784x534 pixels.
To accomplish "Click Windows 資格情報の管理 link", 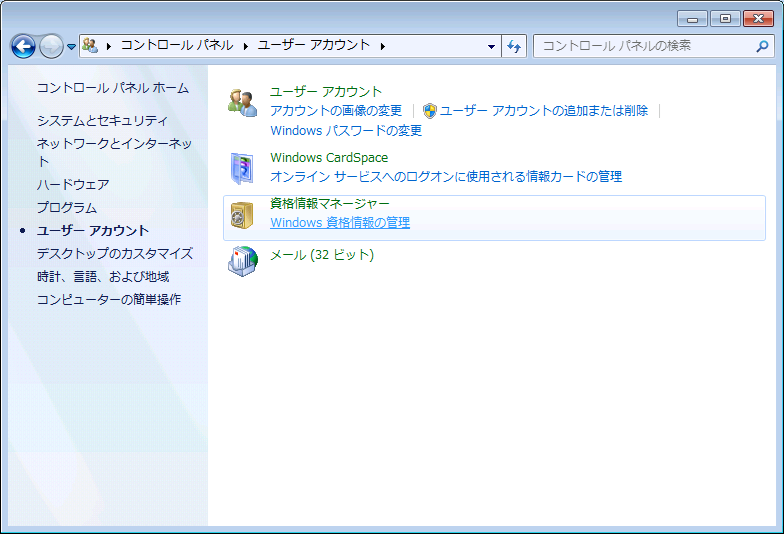I will point(340,222).
